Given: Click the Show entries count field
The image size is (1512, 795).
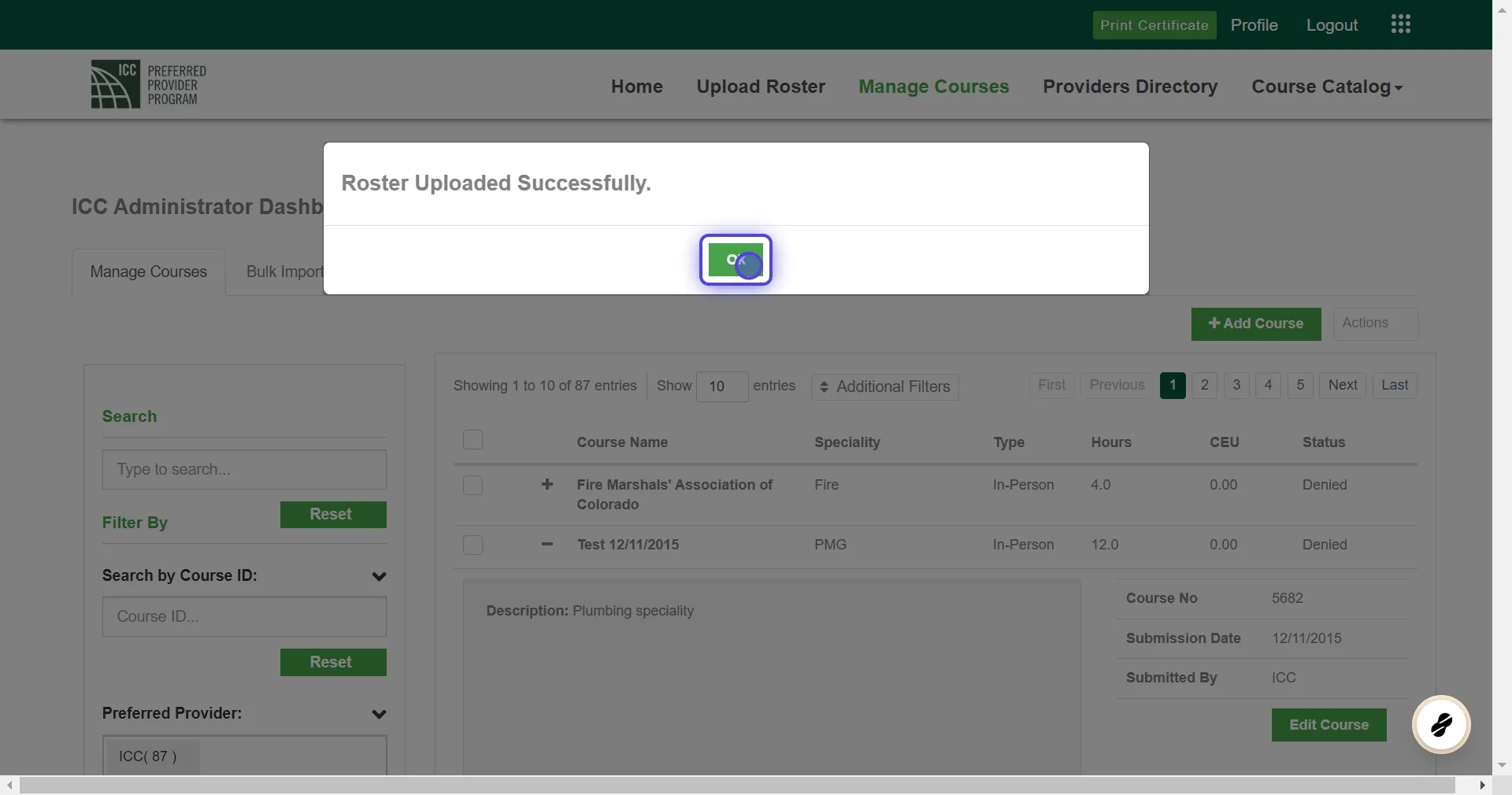Looking at the screenshot, I should click(x=722, y=386).
